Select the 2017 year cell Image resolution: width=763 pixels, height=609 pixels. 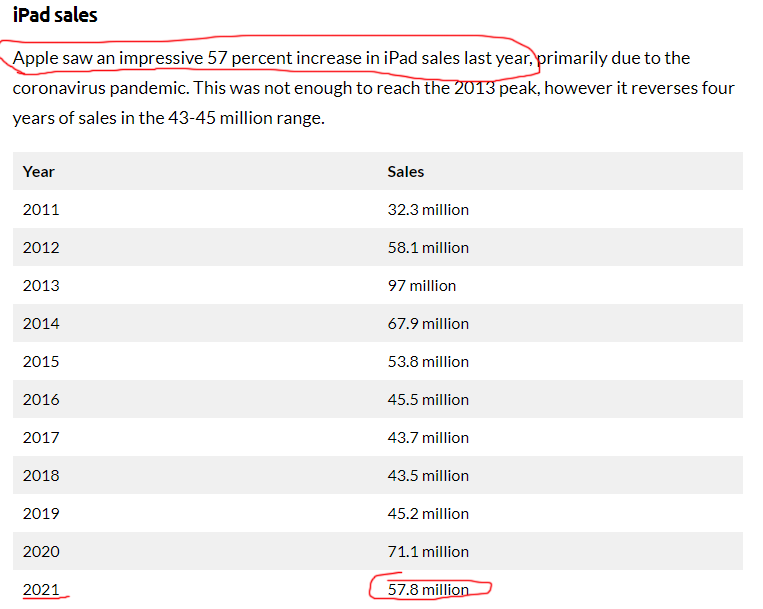pyautogui.click(x=41, y=437)
